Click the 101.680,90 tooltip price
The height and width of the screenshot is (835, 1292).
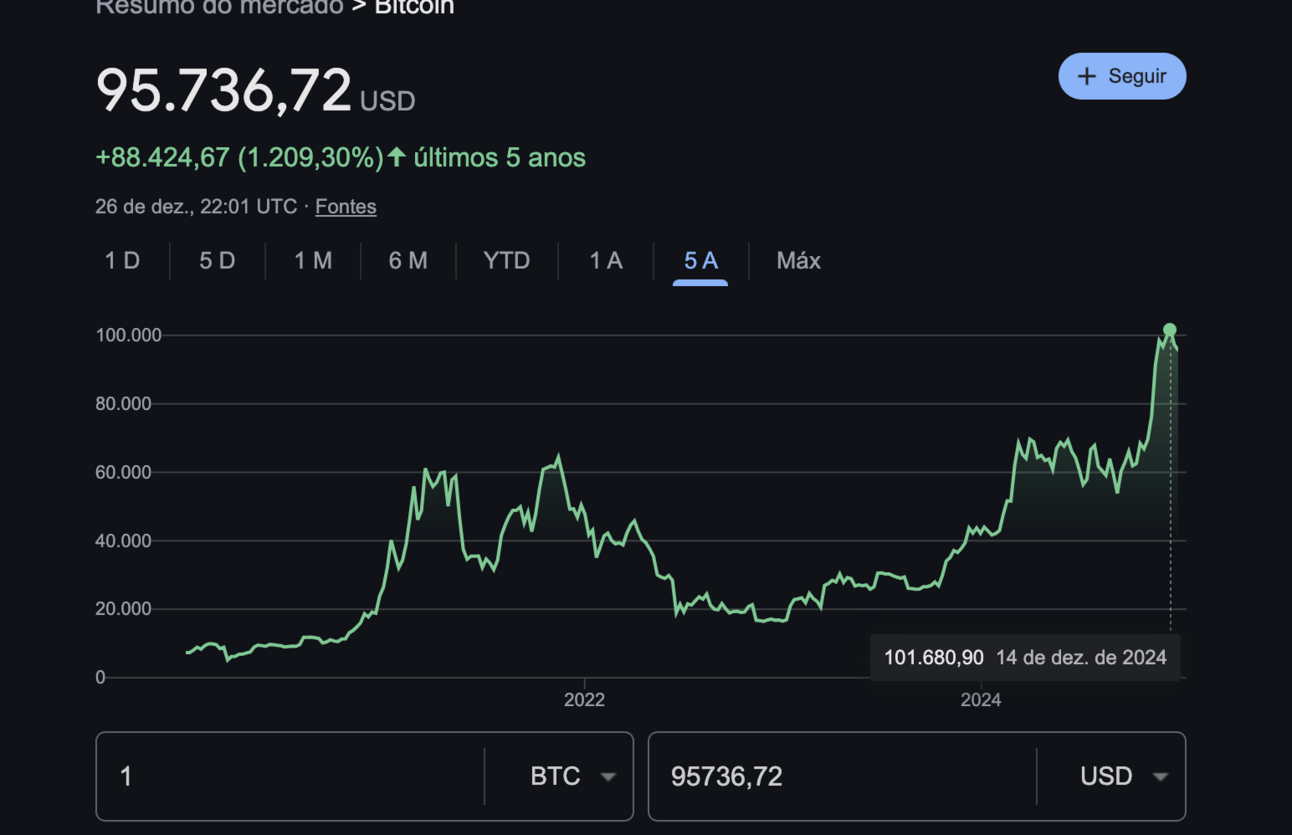pos(934,658)
